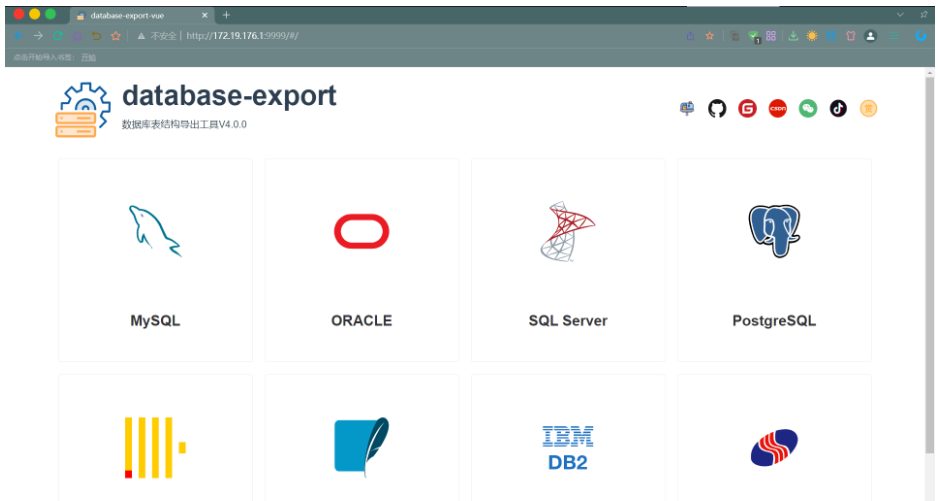The height and width of the screenshot is (501, 938).
Task: Click the yellow bars ClickHouse logo
Action: (x=154, y=447)
